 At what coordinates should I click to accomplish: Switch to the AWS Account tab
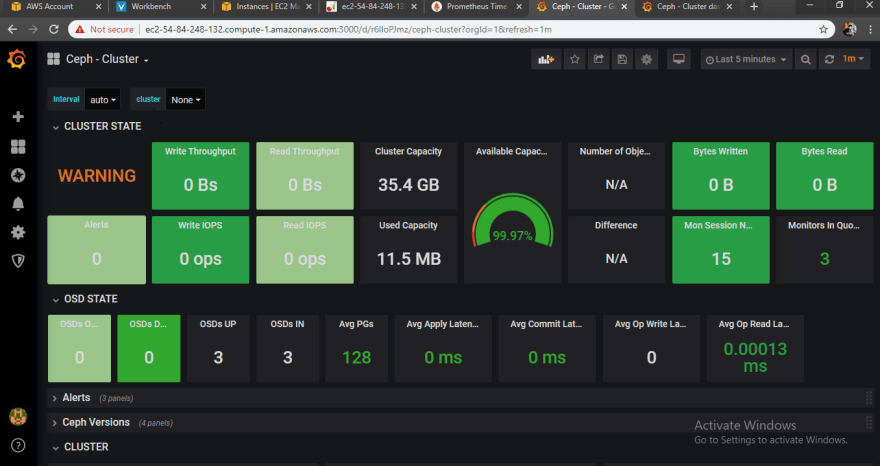(49, 7)
